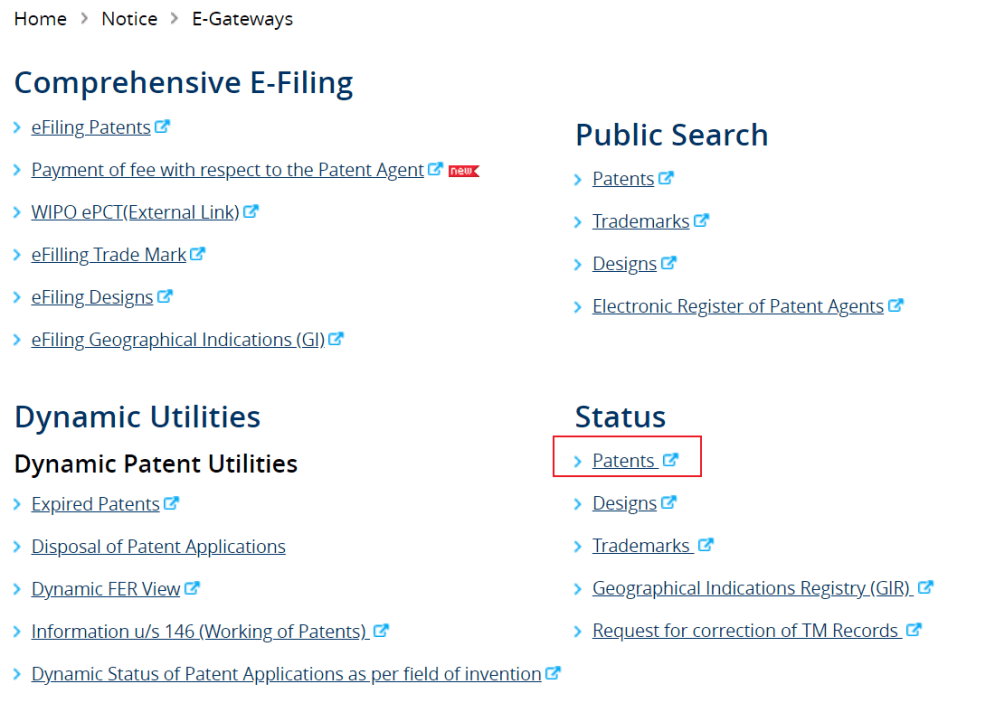Open Request for correction of TM Records
995x713 pixels.
[x=747, y=631]
